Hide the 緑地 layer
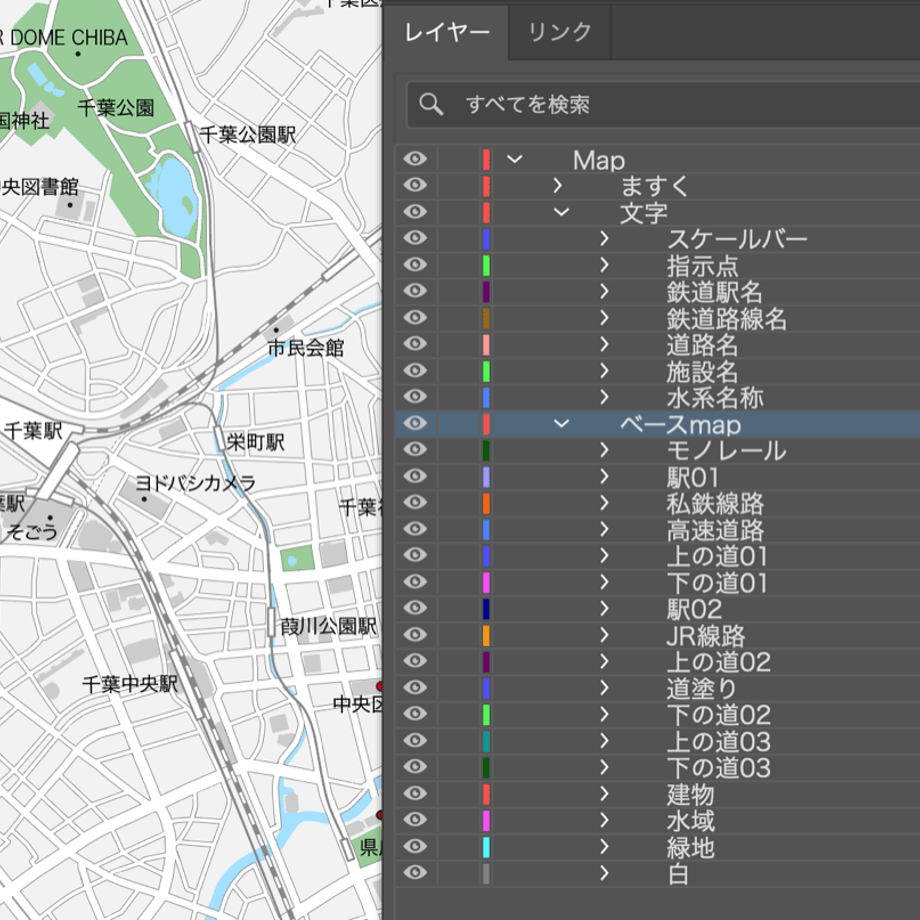920x920 pixels. click(x=415, y=845)
